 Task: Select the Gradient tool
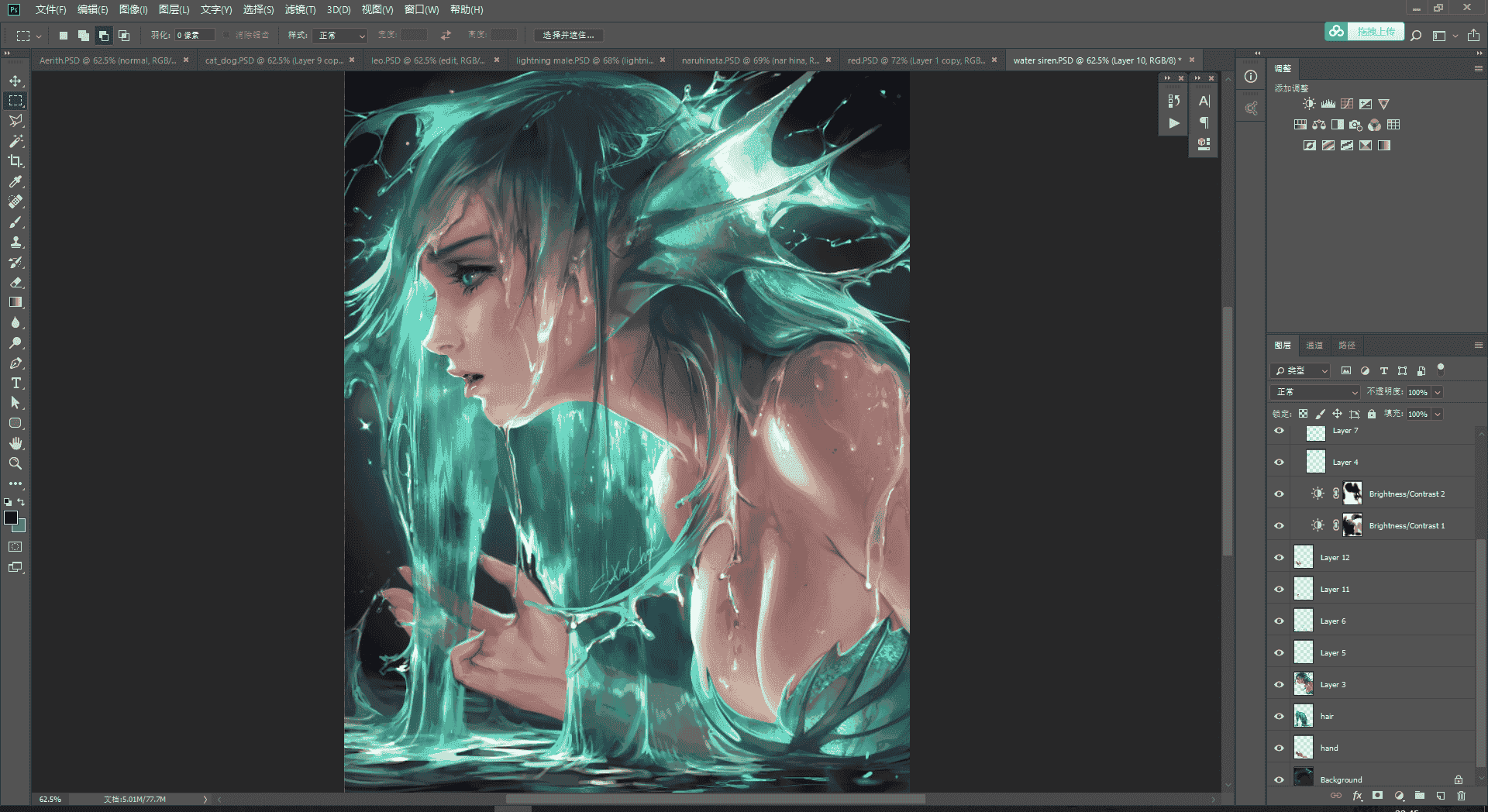click(15, 302)
